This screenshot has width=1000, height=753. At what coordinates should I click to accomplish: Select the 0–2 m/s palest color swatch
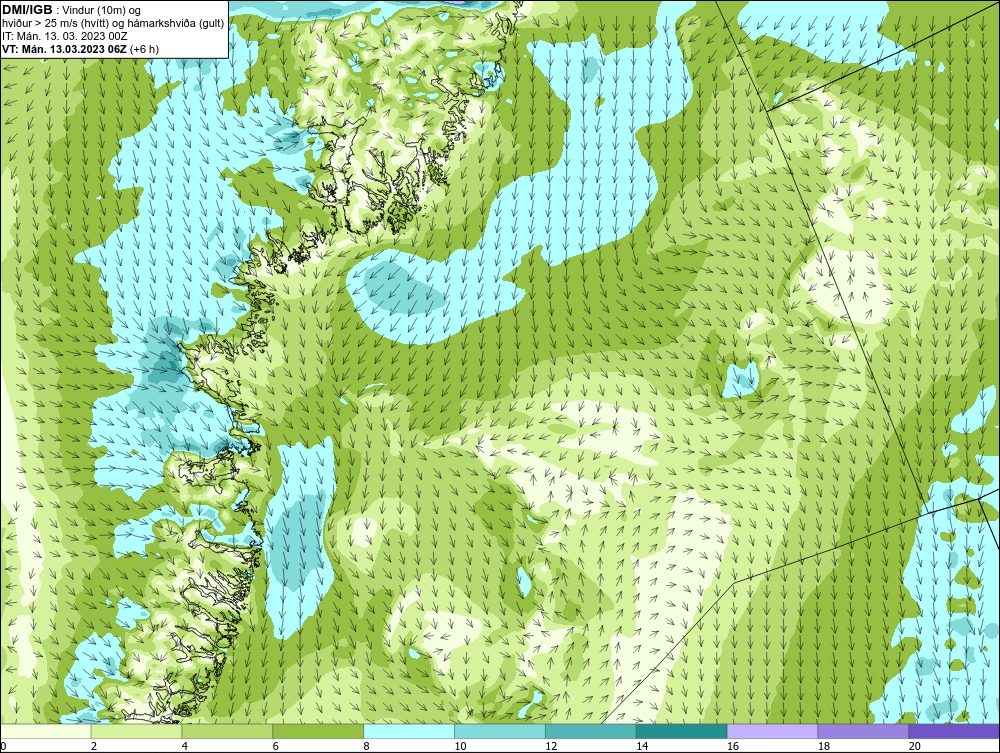coord(46,731)
